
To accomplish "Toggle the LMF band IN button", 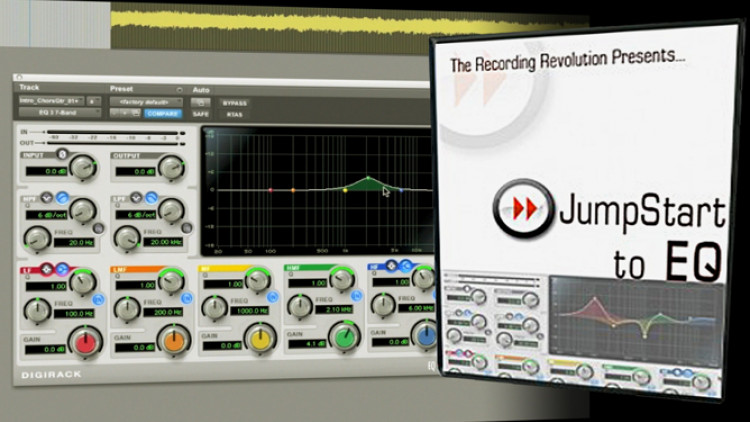I will tap(187, 298).
